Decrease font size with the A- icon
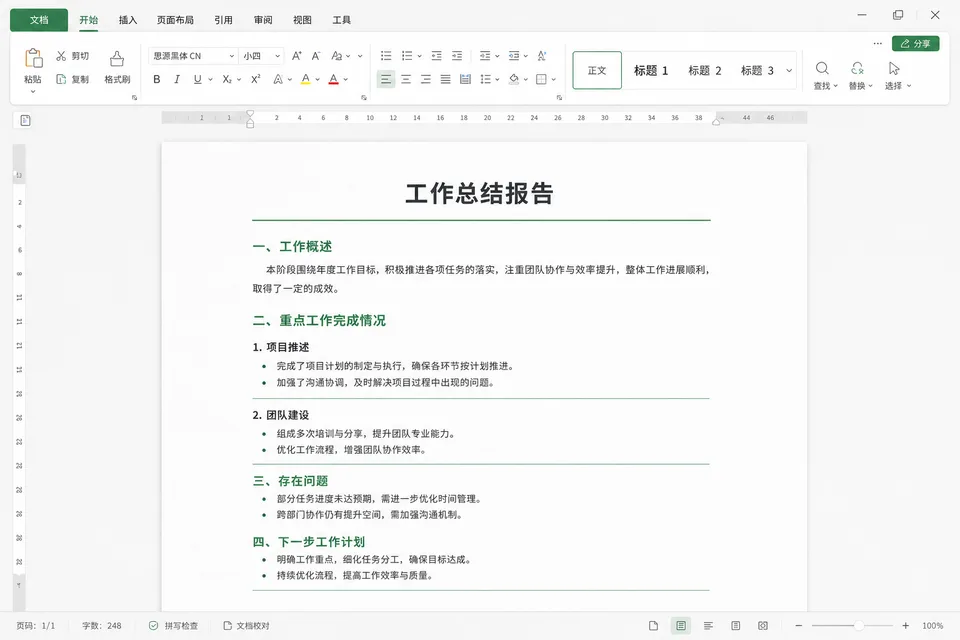 [x=316, y=56]
